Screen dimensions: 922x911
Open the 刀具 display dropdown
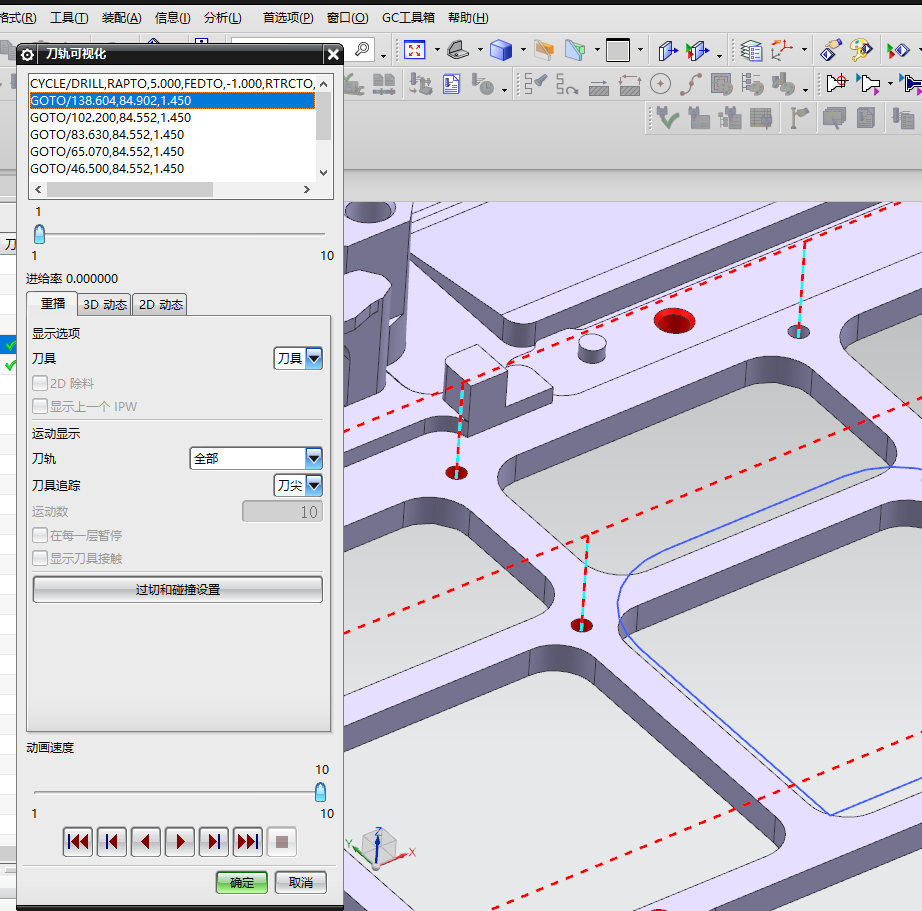point(298,358)
